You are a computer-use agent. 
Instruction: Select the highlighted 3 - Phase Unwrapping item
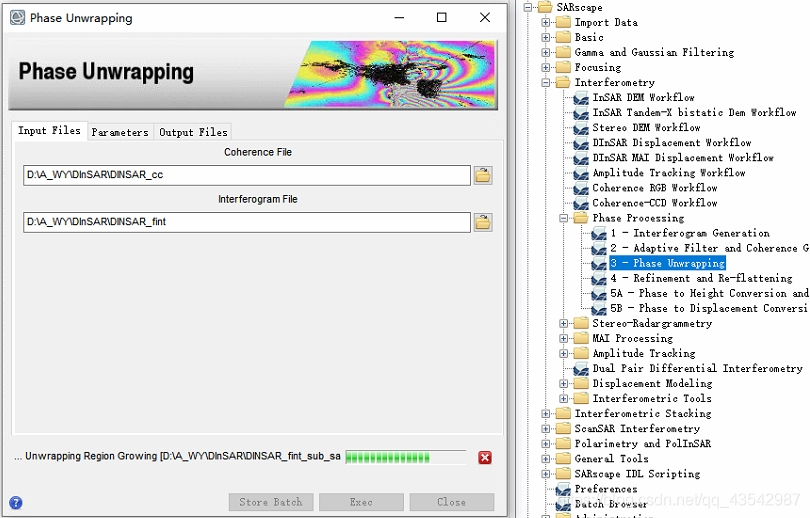point(667,263)
